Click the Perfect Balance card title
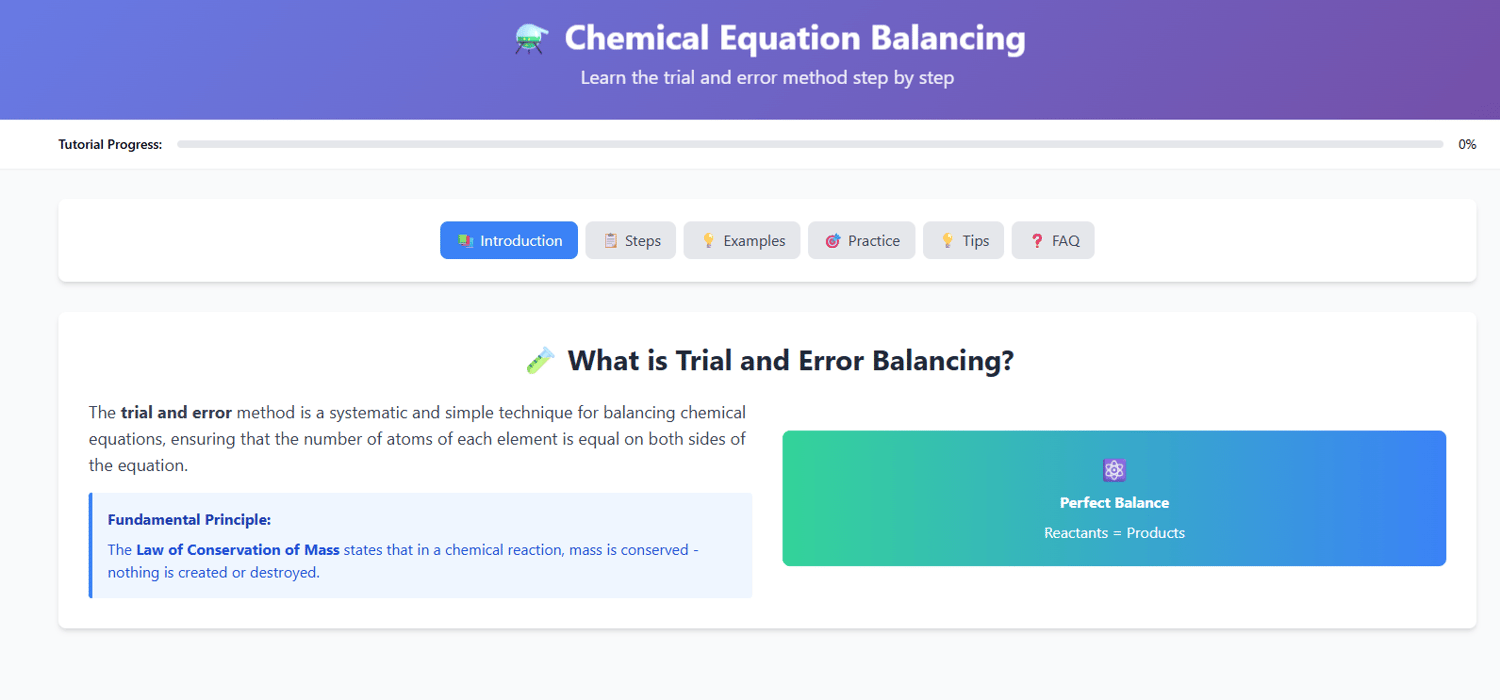Image resolution: width=1500 pixels, height=700 pixels. tap(1114, 503)
